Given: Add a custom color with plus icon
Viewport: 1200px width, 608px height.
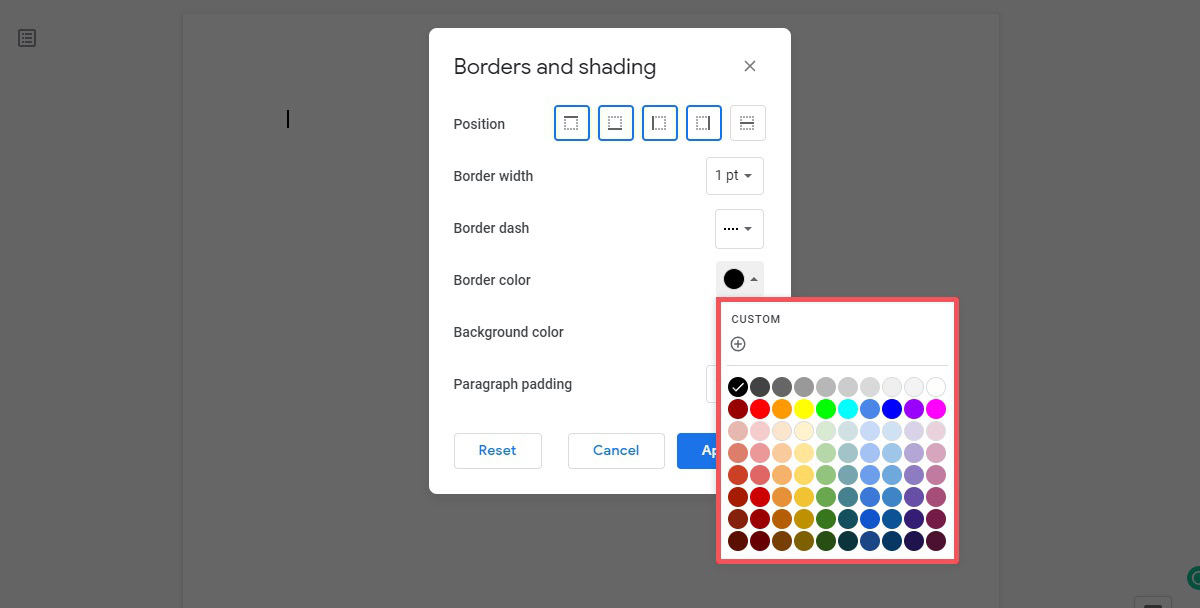Looking at the screenshot, I should 738,344.
